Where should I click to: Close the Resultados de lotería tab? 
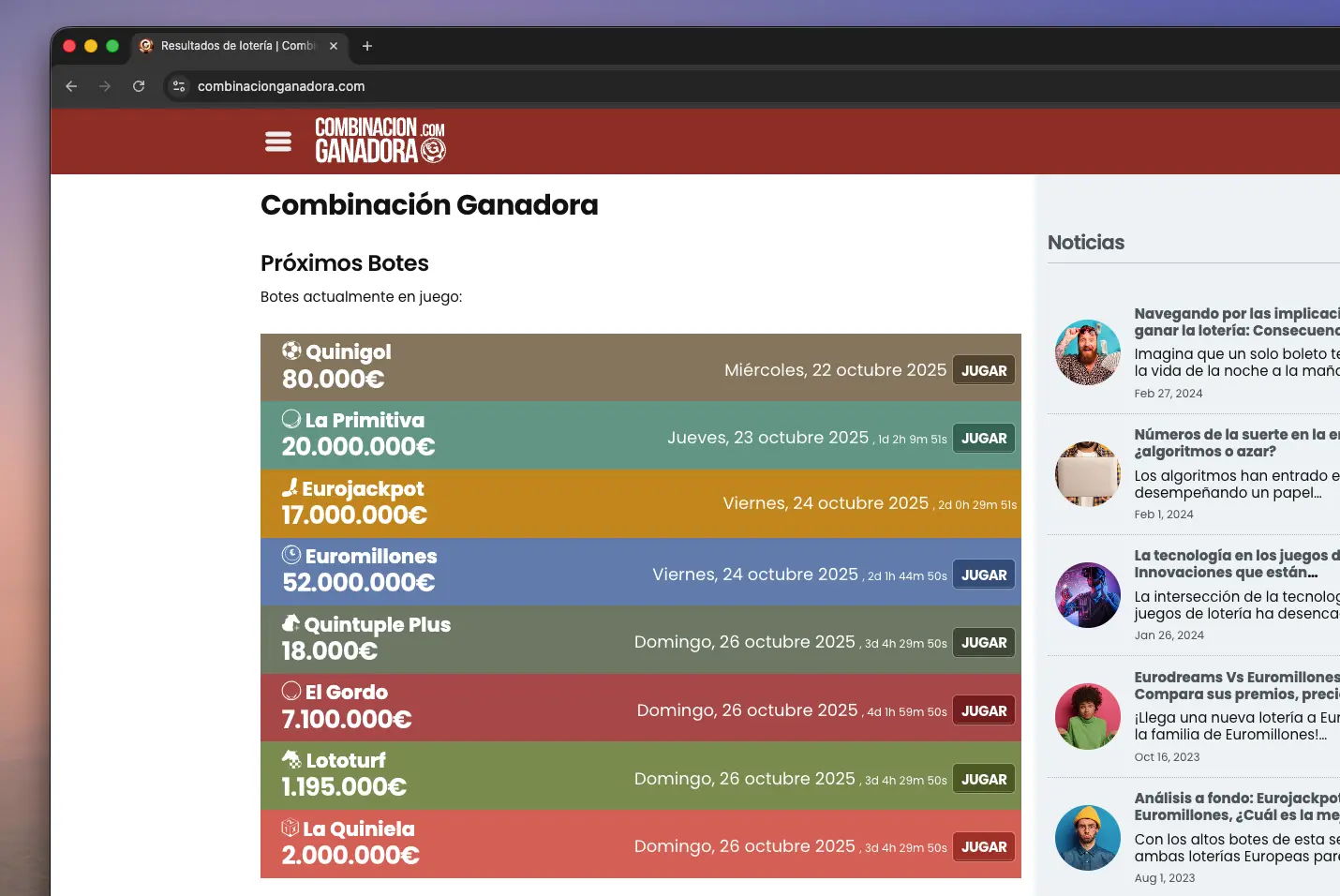click(334, 46)
